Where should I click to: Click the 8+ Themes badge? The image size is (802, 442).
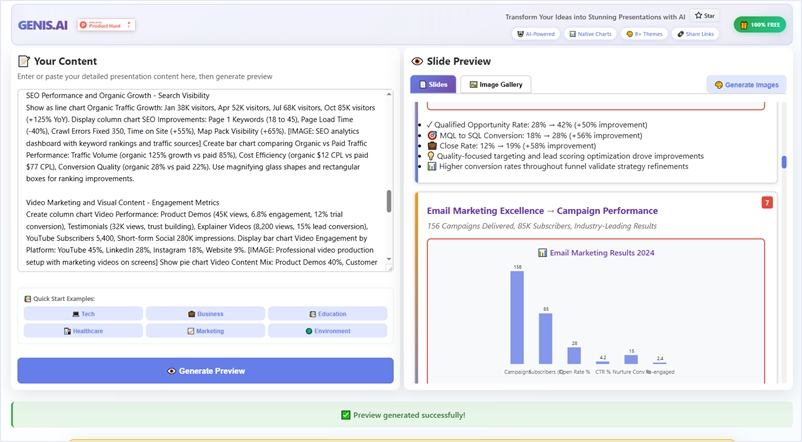(x=645, y=34)
